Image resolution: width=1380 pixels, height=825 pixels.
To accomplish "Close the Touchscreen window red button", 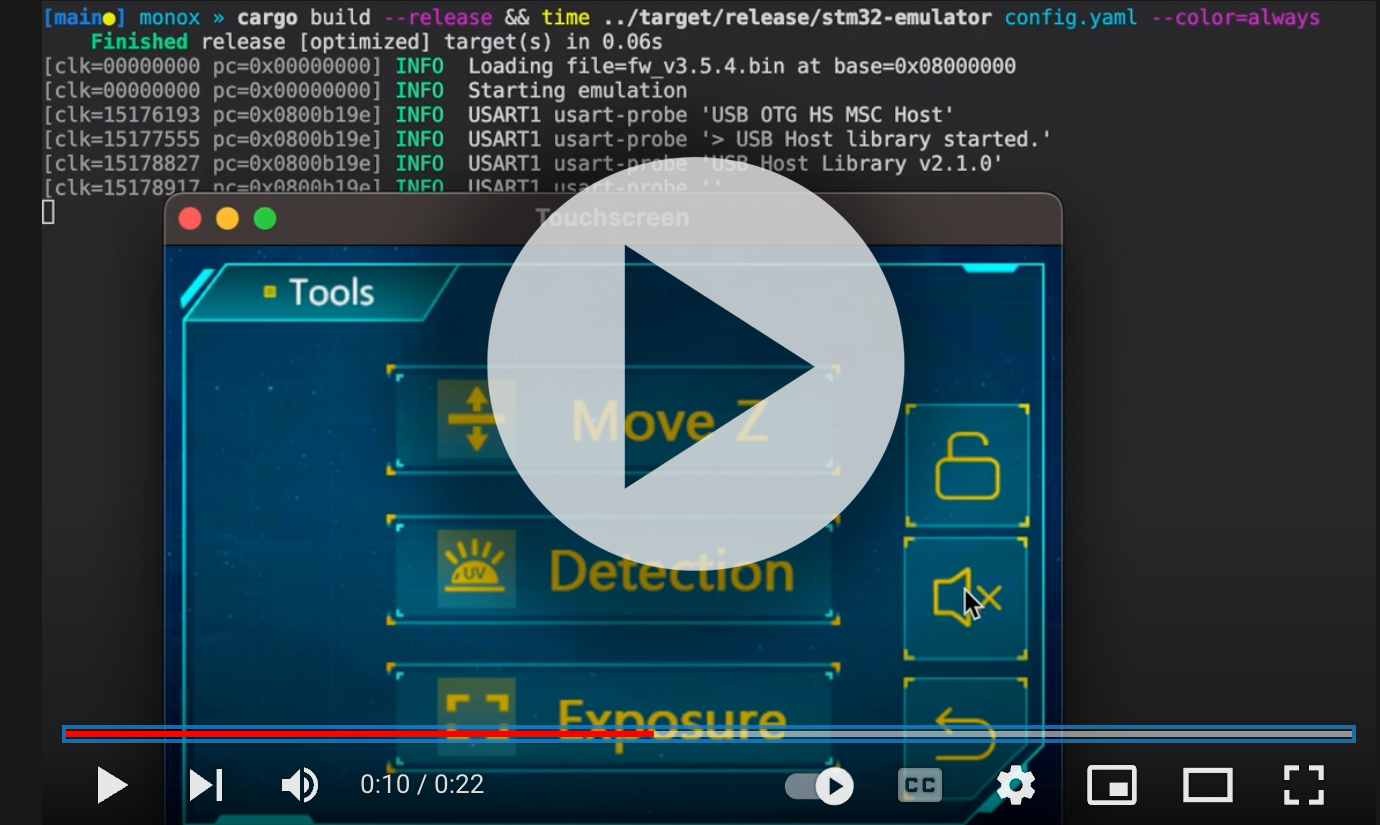I will (x=190, y=218).
